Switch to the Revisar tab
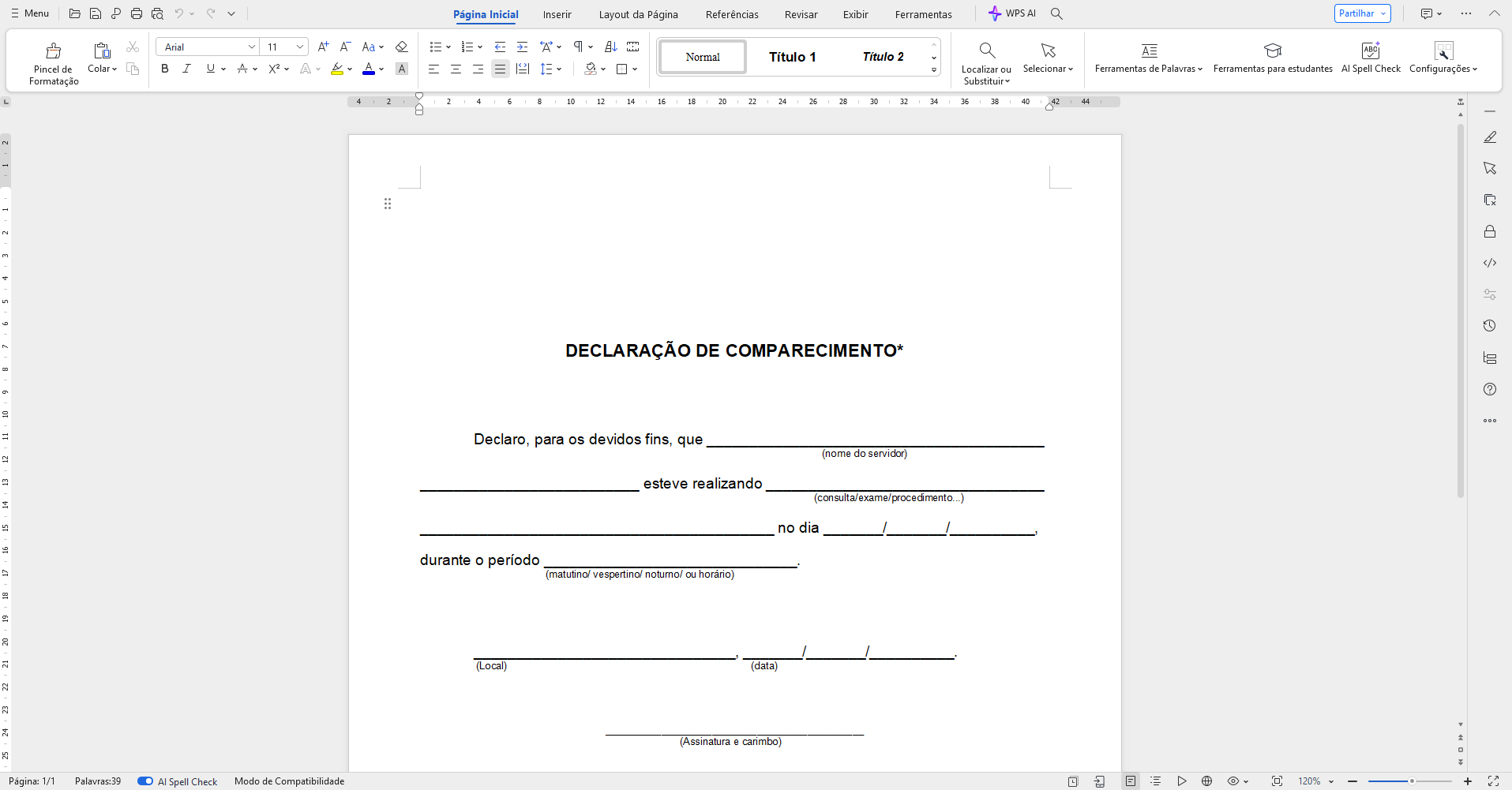1512x790 pixels. 801,14
